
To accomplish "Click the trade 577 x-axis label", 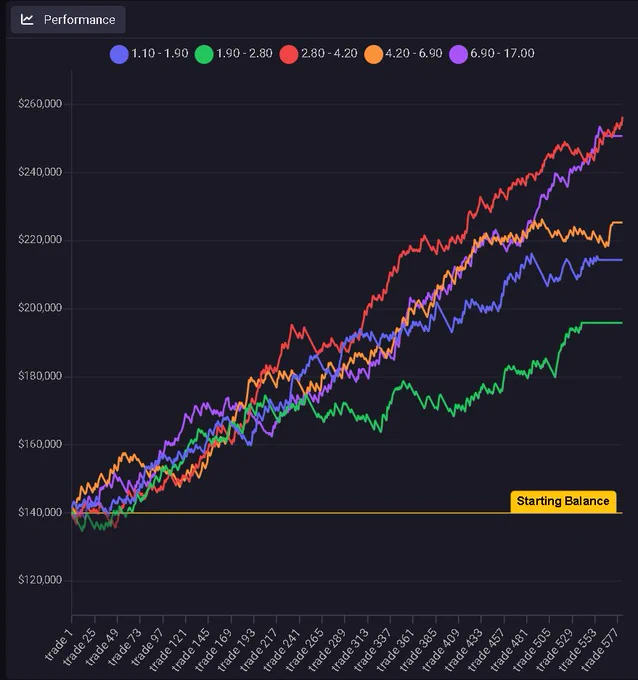I will tap(600, 649).
